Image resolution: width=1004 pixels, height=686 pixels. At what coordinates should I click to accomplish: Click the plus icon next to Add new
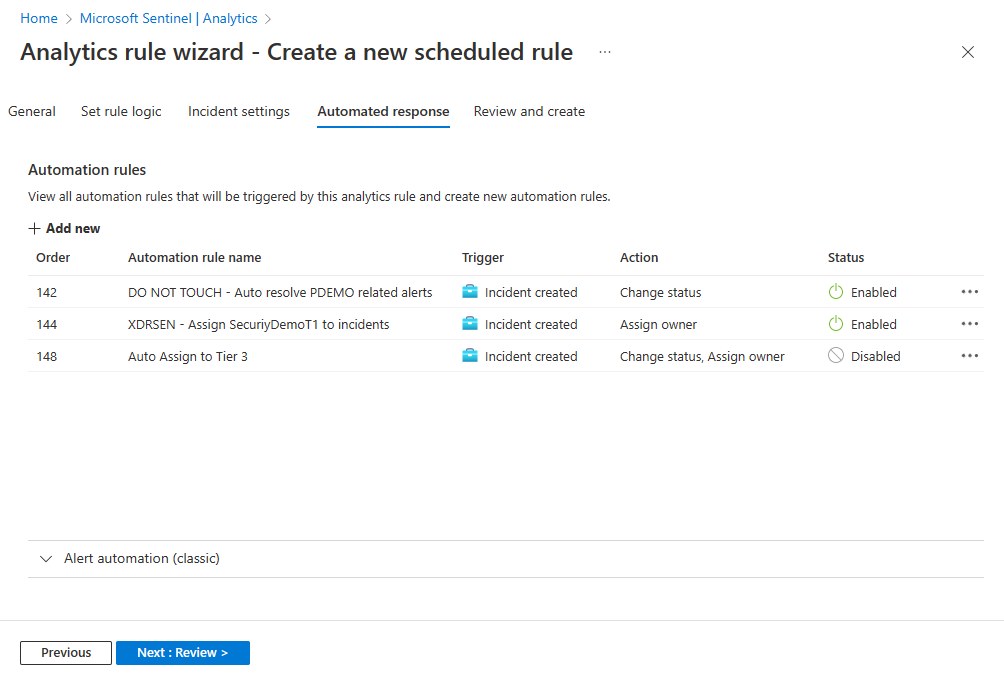point(33,228)
